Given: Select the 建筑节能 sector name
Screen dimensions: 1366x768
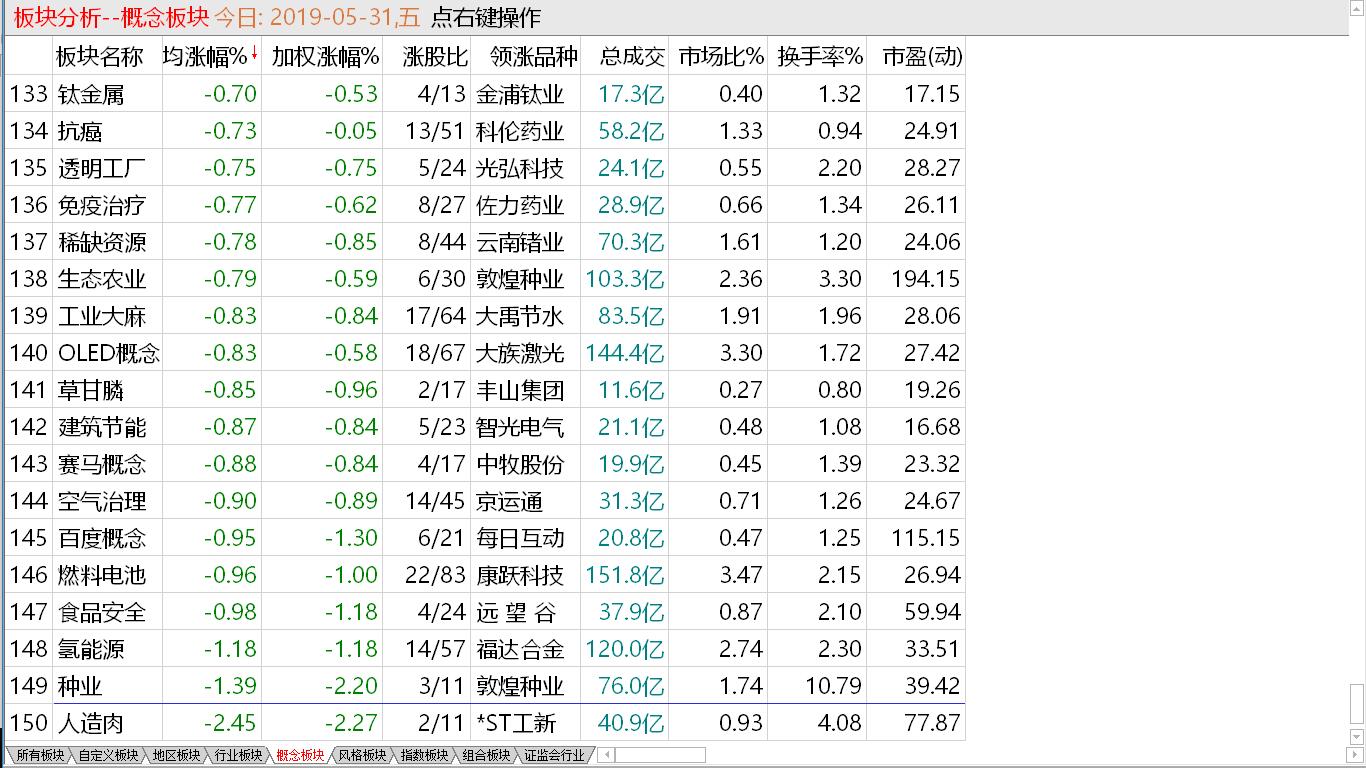Looking at the screenshot, I should 102,427.
